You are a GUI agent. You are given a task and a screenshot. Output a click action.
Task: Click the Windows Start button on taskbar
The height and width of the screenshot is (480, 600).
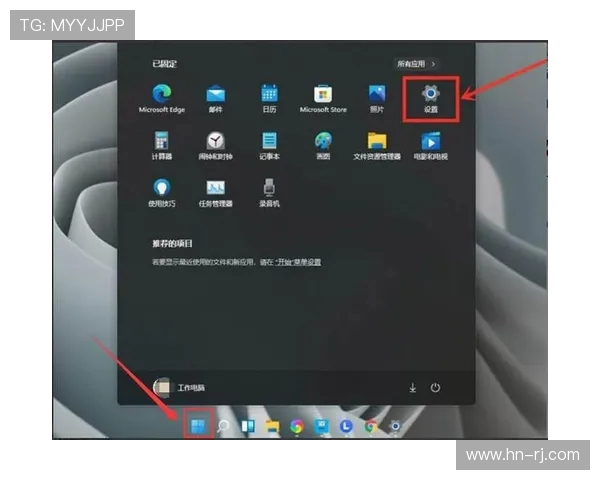198,426
